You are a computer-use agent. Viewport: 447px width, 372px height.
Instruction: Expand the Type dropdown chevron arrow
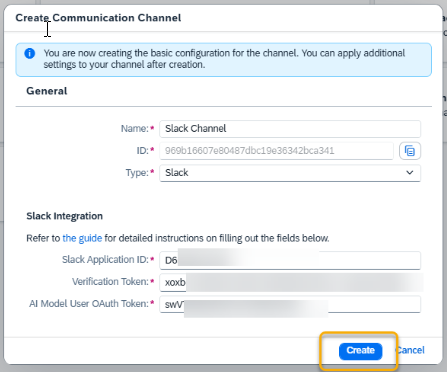tap(410, 173)
